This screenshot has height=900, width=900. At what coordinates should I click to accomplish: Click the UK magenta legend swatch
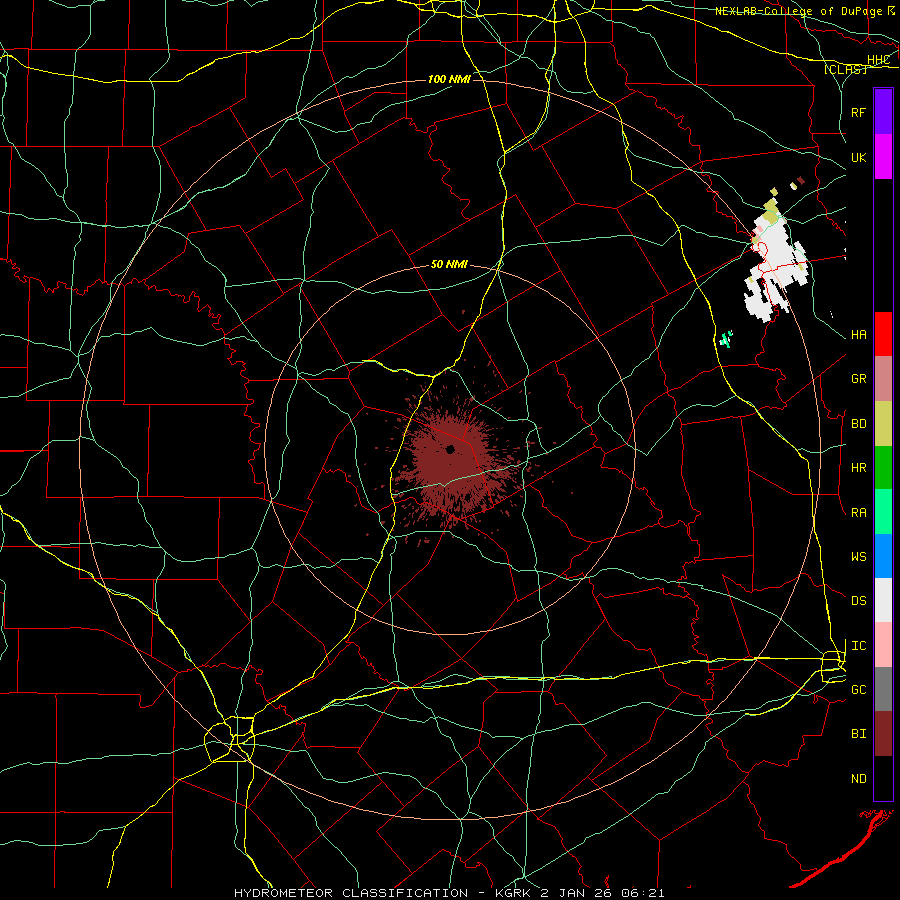tap(883, 157)
